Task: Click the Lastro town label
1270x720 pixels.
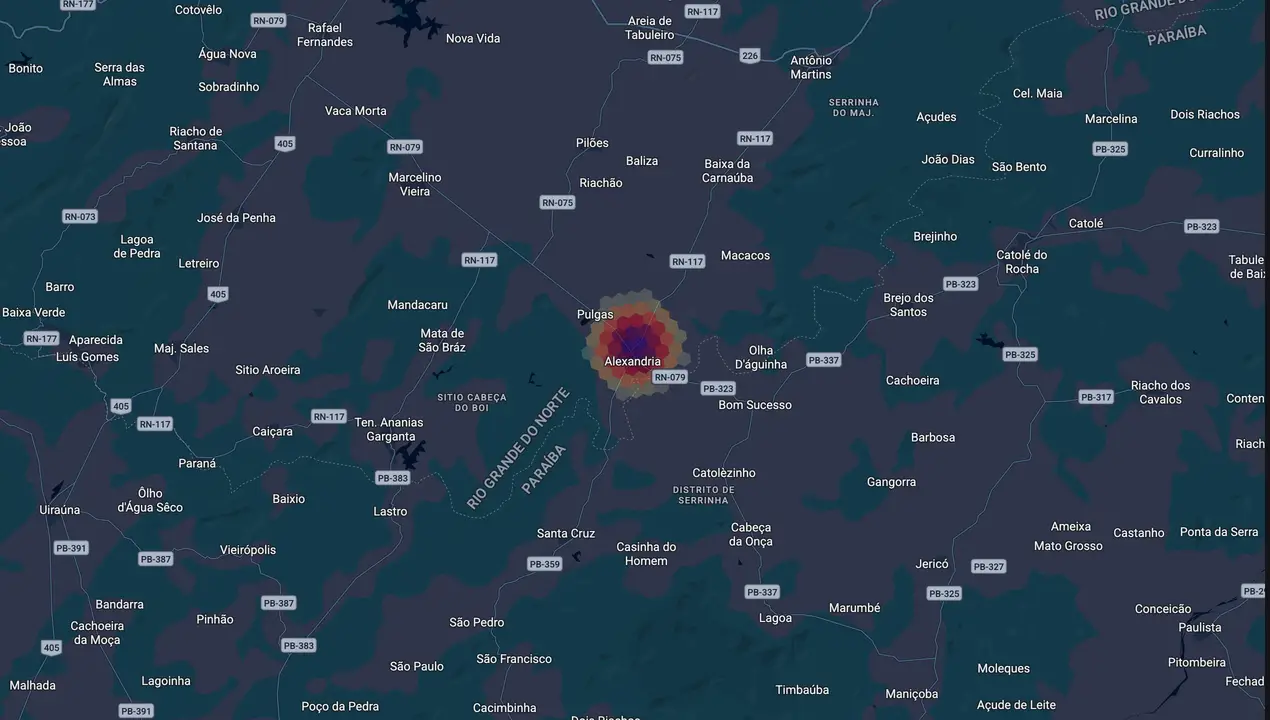Action: (x=390, y=511)
